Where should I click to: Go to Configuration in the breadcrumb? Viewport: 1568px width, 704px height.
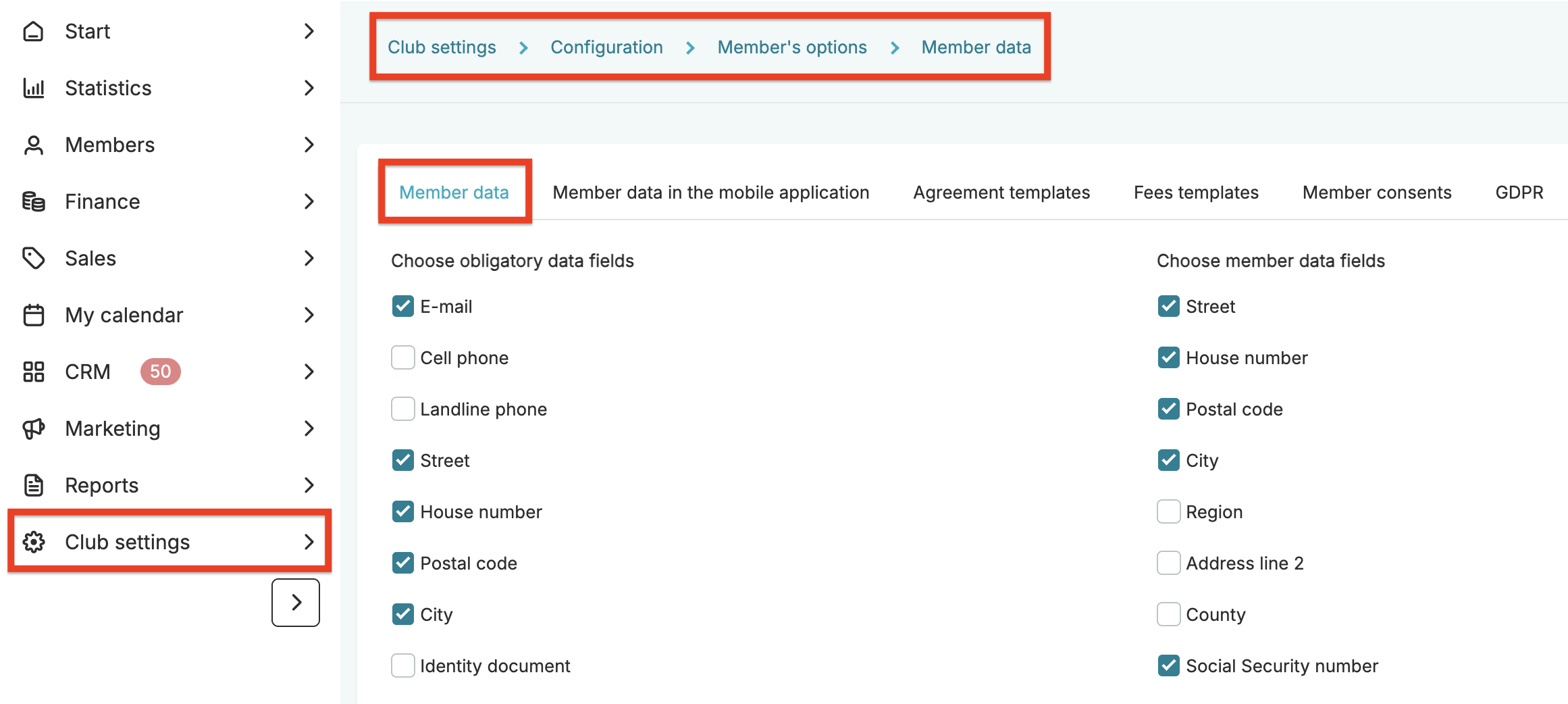pos(606,47)
